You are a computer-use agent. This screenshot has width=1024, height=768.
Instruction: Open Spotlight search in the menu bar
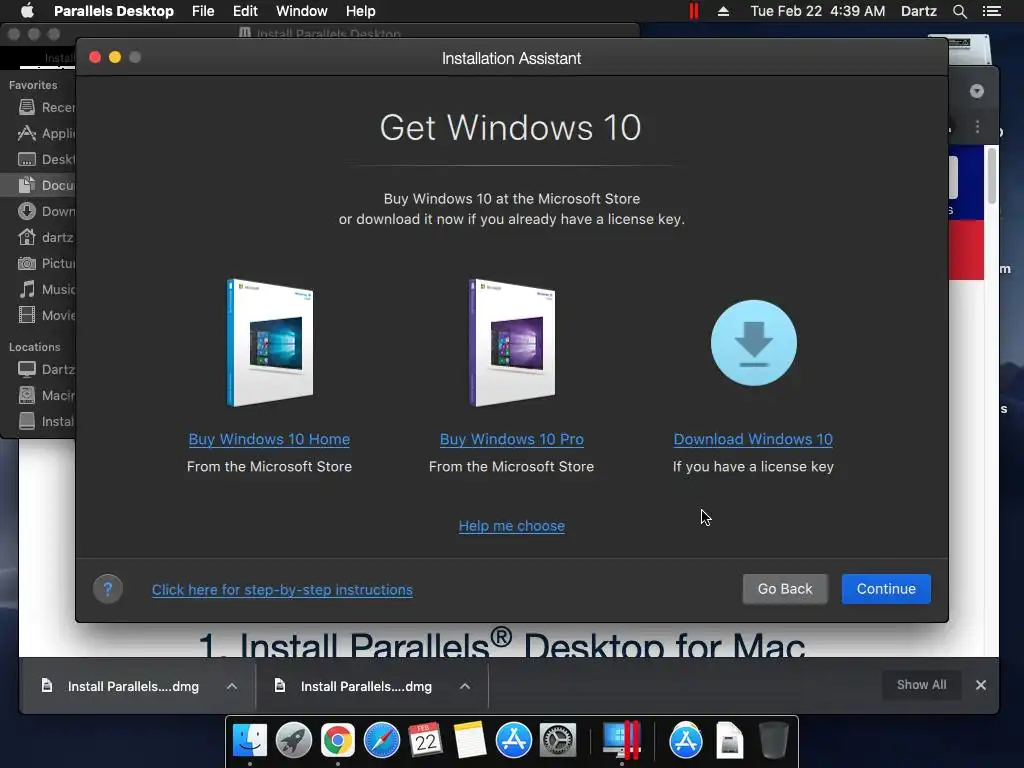(x=959, y=11)
